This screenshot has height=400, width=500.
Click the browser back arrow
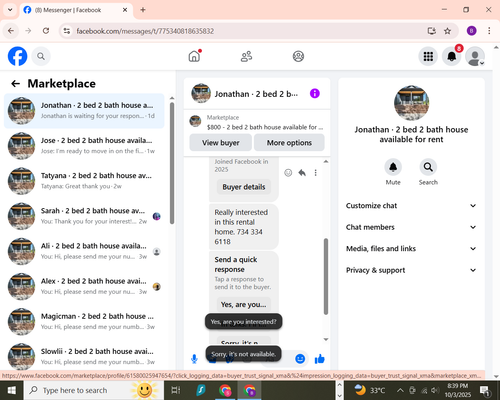click(11, 31)
